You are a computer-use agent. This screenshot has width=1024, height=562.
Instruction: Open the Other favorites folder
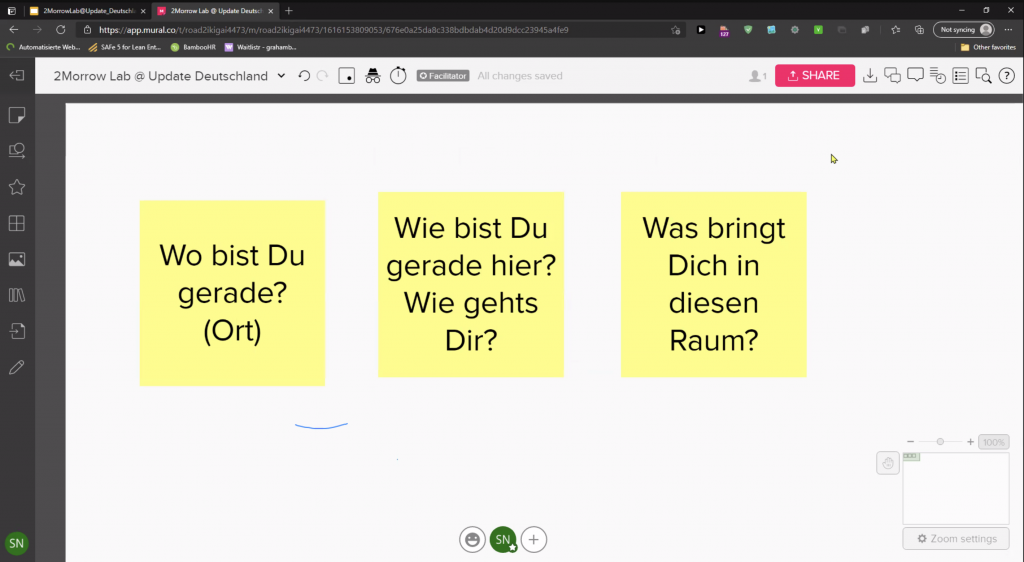click(988, 47)
